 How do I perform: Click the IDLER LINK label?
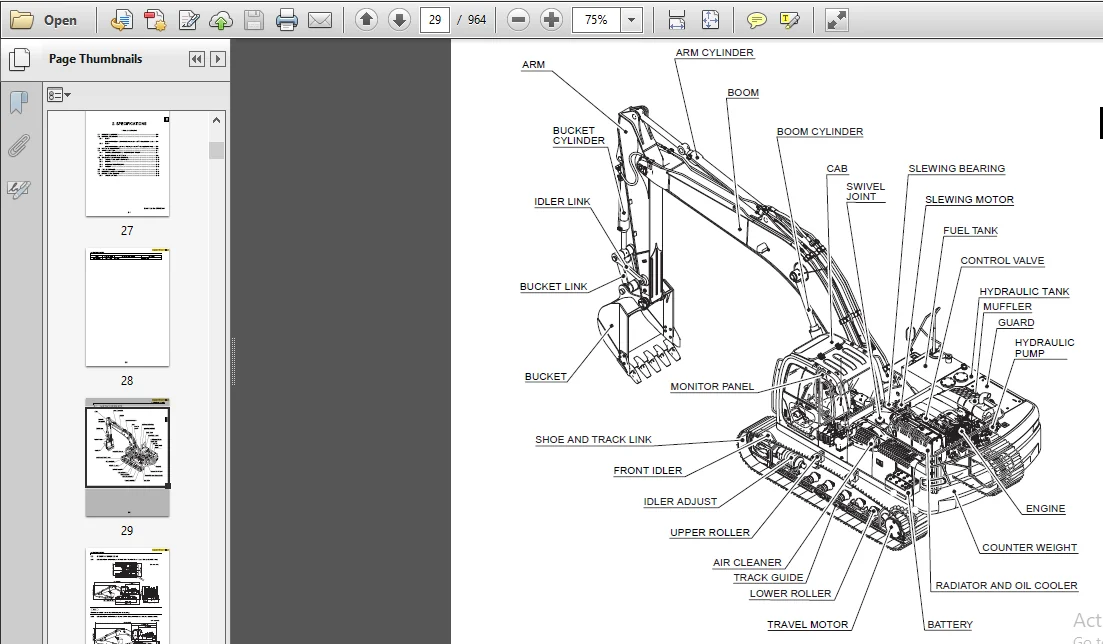562,201
